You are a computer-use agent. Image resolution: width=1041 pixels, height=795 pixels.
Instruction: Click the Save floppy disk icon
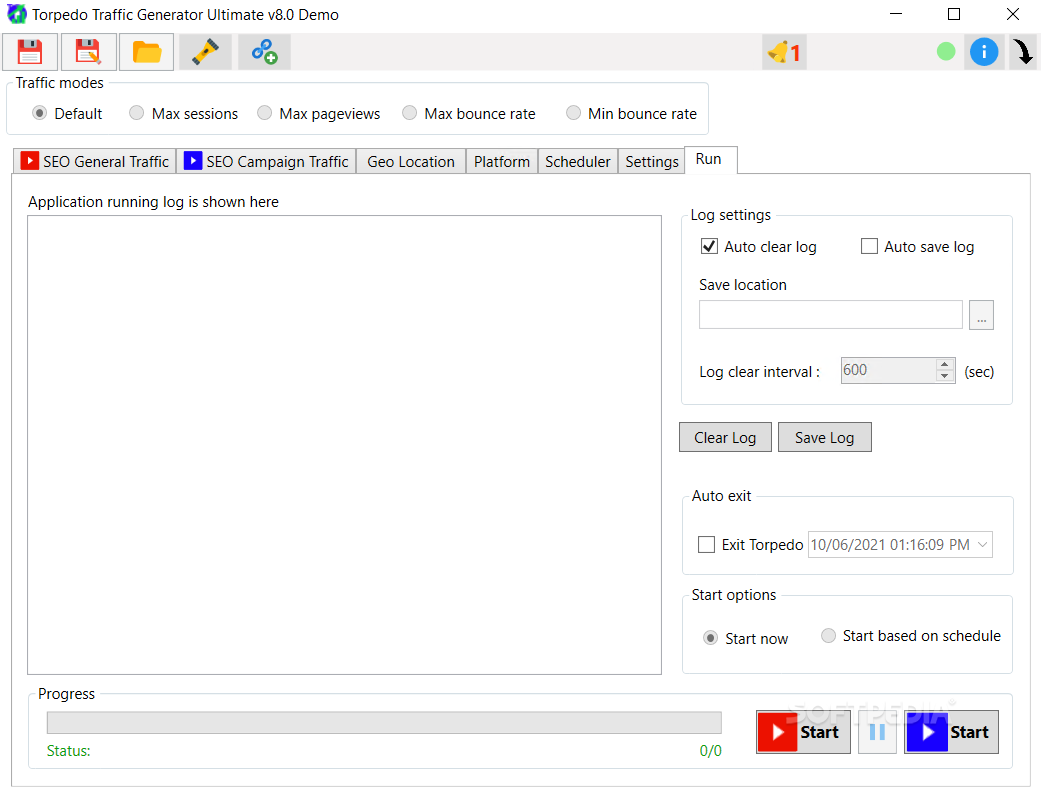coord(30,52)
